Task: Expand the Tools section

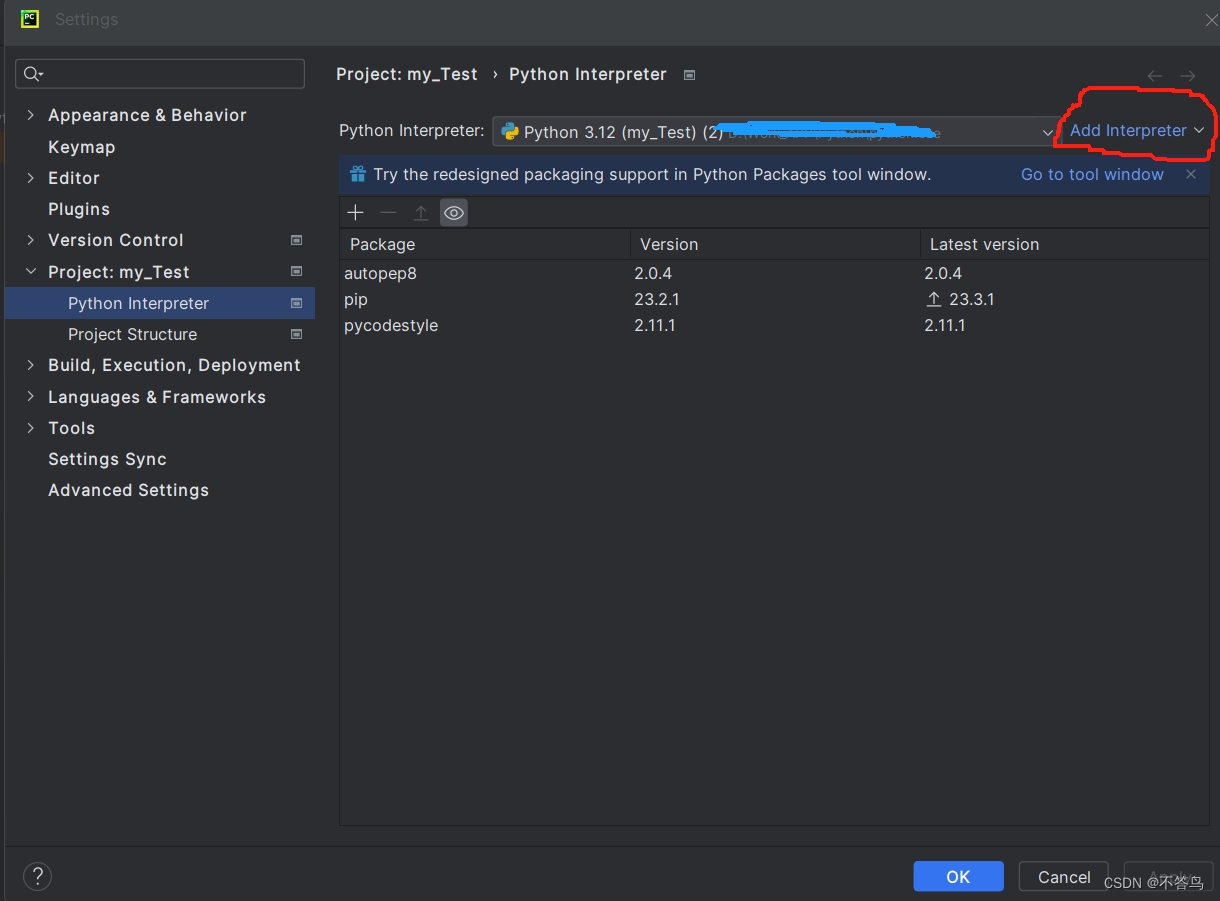Action: (x=30, y=428)
